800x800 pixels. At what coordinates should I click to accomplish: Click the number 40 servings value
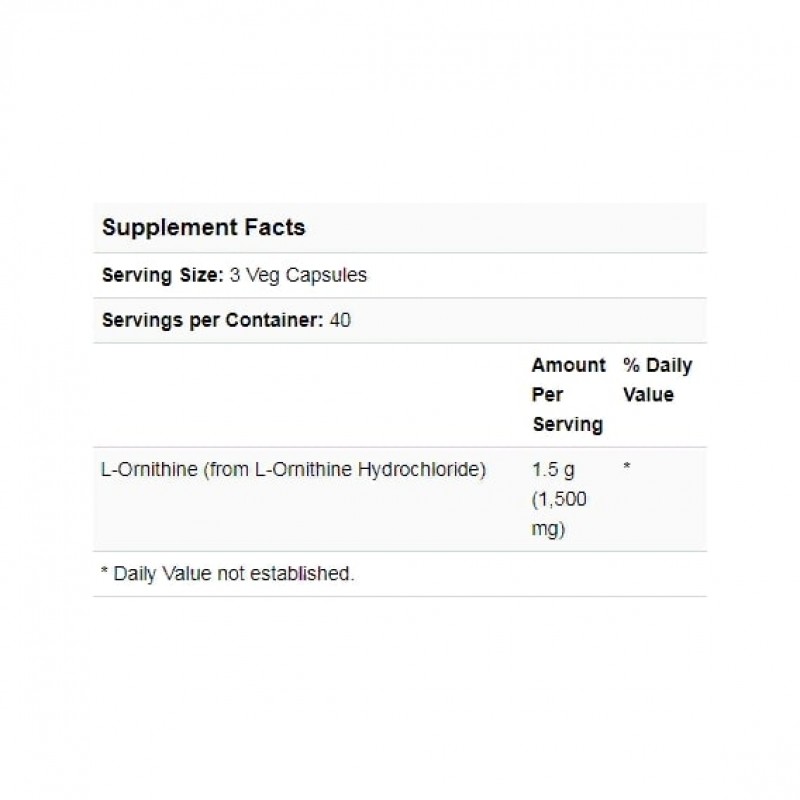click(343, 321)
